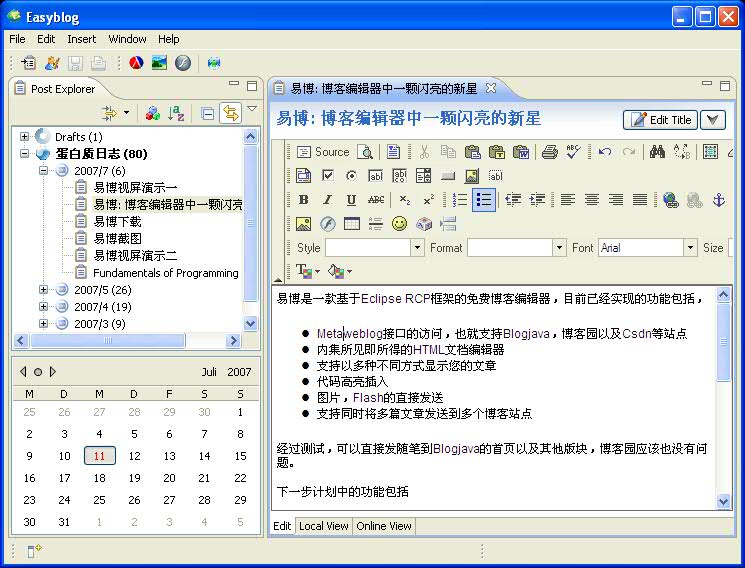The image size is (745, 568).
Task: Open the Style dropdown
Action: pos(417,248)
